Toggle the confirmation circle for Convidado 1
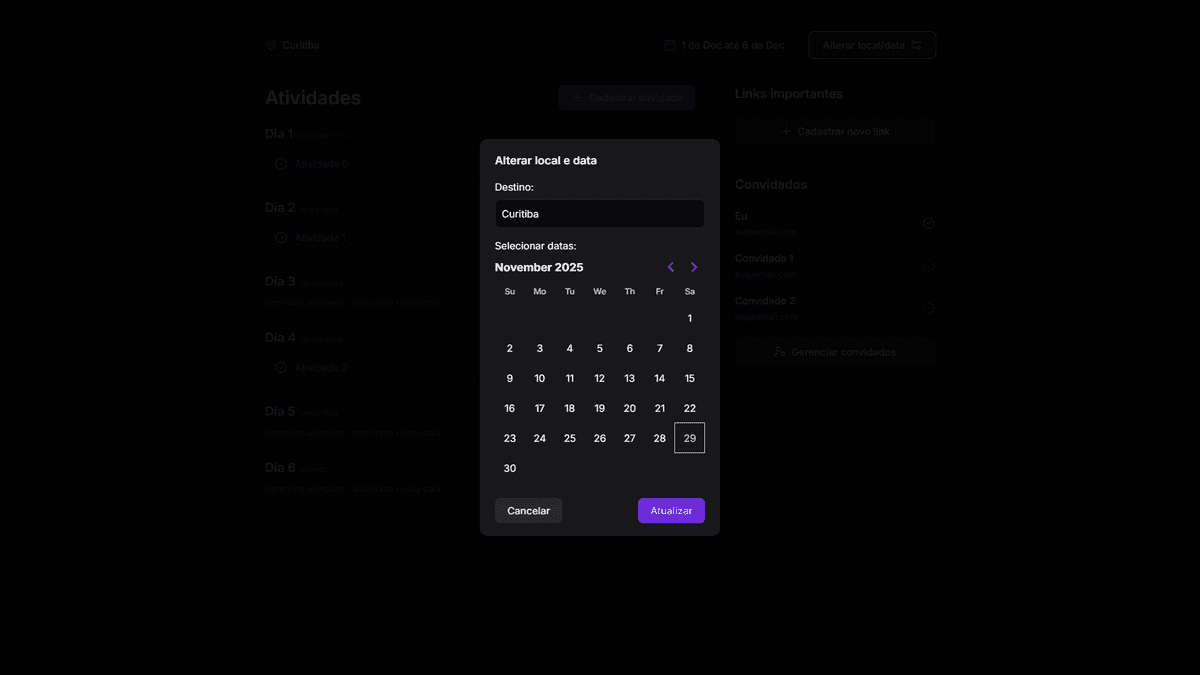 (927, 265)
